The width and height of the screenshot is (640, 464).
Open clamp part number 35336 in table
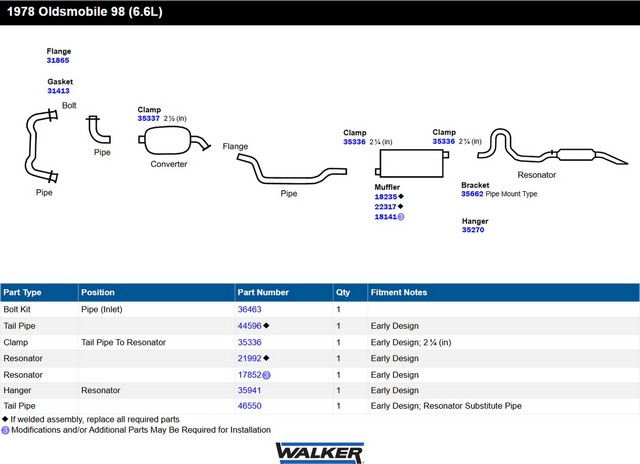[249, 342]
